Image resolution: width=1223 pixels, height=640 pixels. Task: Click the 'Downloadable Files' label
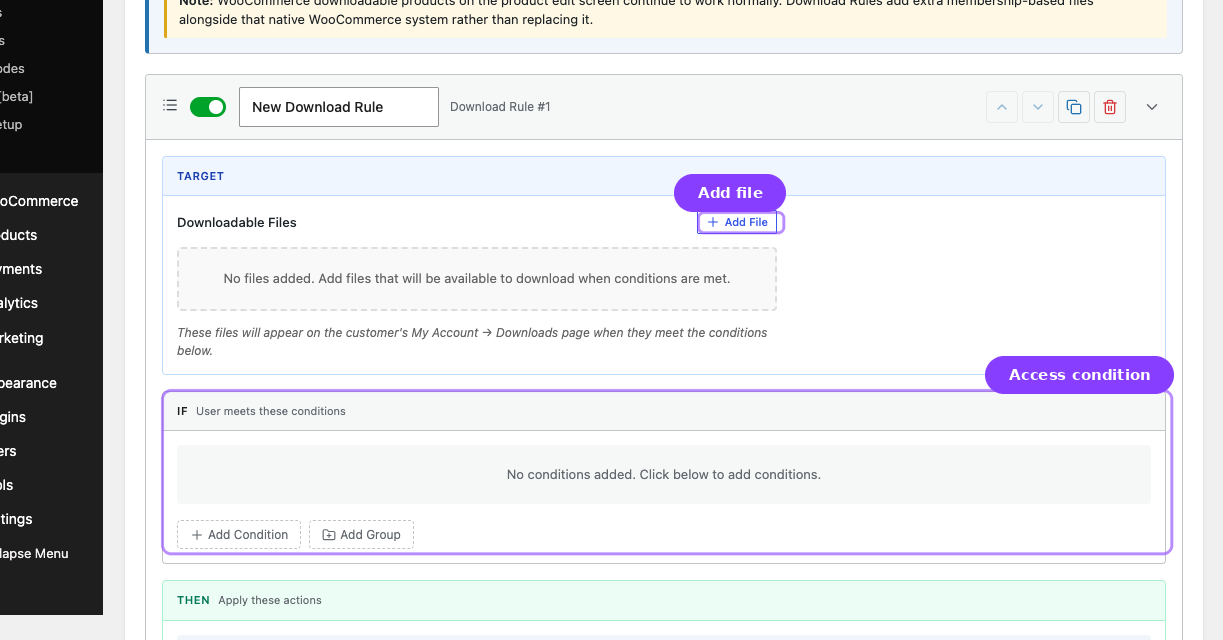point(237,222)
